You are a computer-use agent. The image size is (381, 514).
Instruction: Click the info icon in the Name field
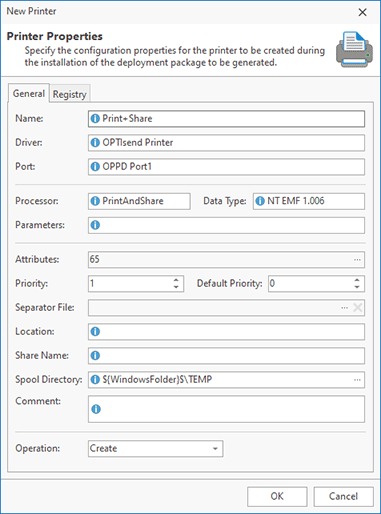coord(95,119)
